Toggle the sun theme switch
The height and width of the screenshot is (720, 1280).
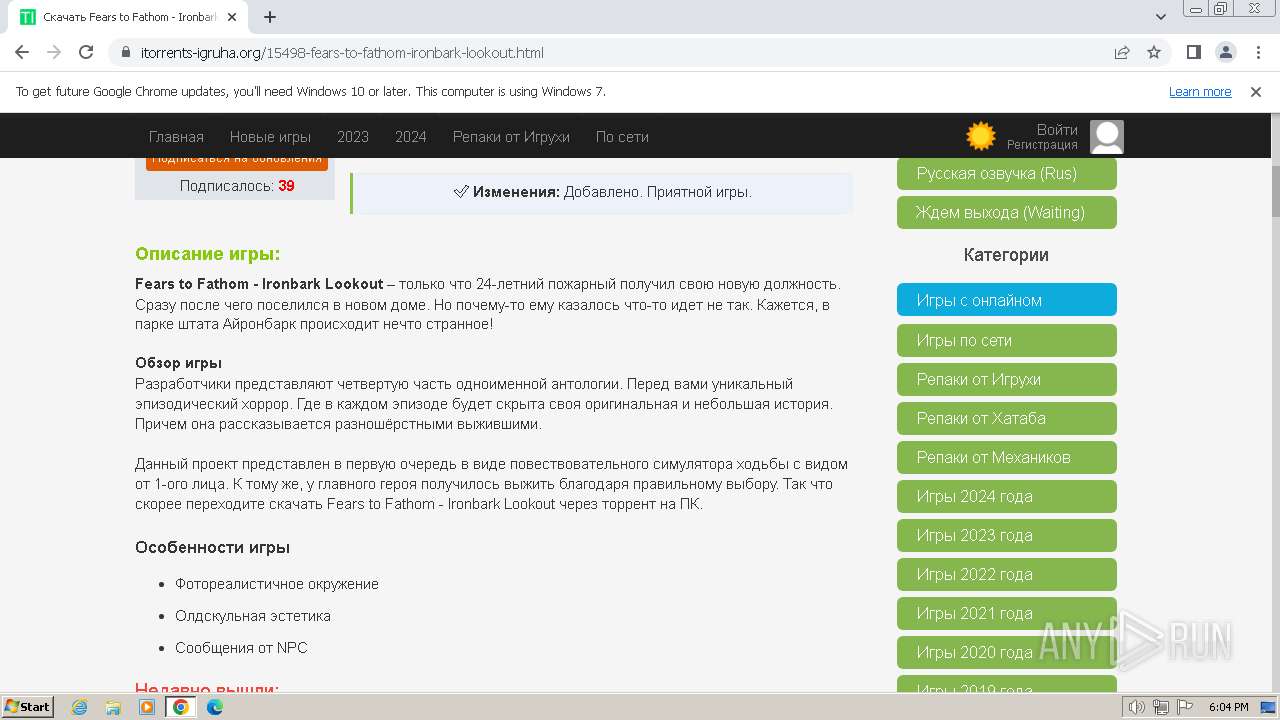pos(981,136)
